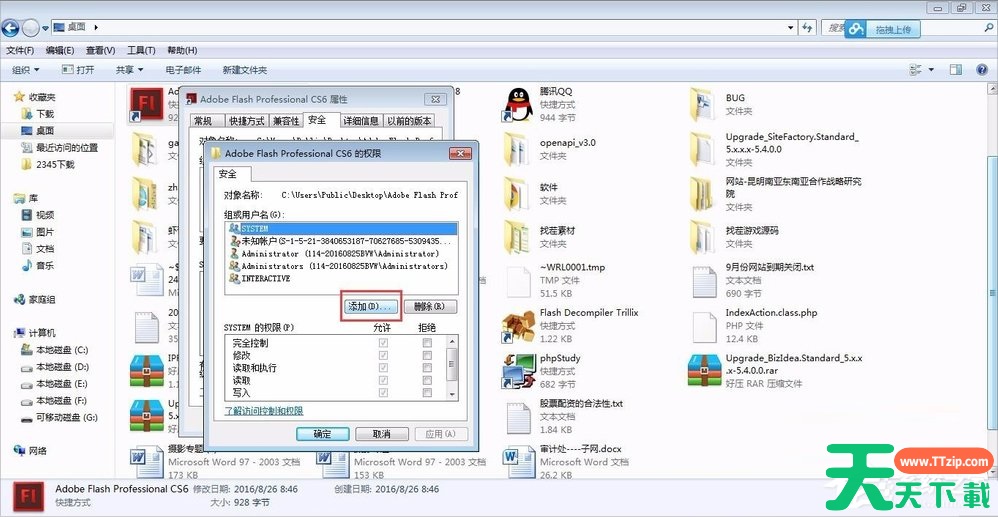Click the permissions list scrollbar up arrow
998x517 pixels.
point(452,341)
